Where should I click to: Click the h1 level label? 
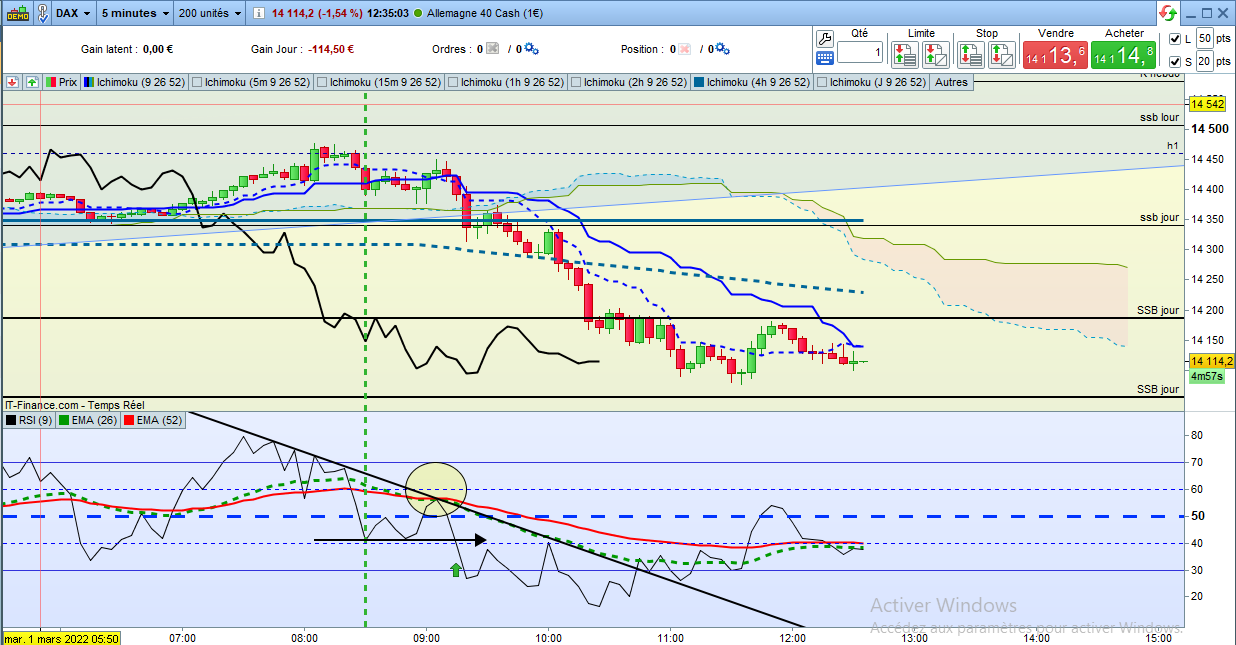pos(1173,146)
